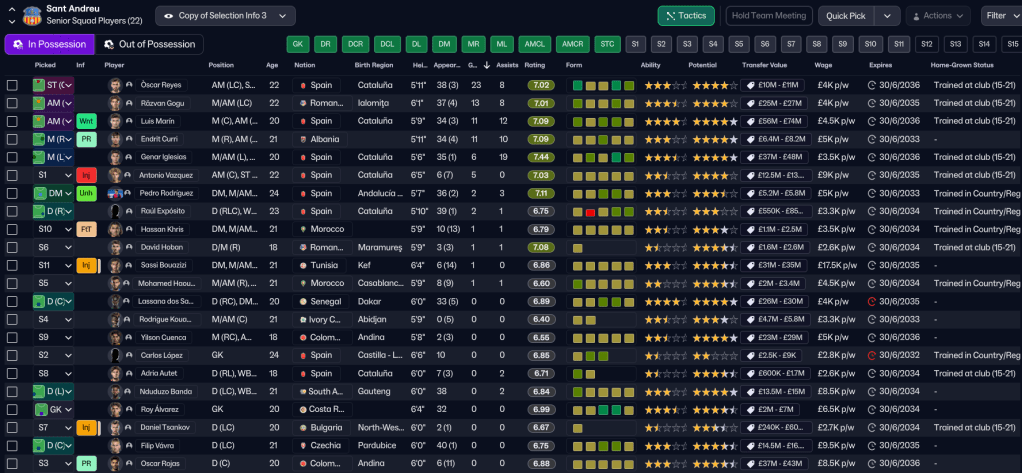The width and height of the screenshot is (1022, 473).
Task: Tick the checkbox for Òscar Reyes
Action: pos(12,85)
